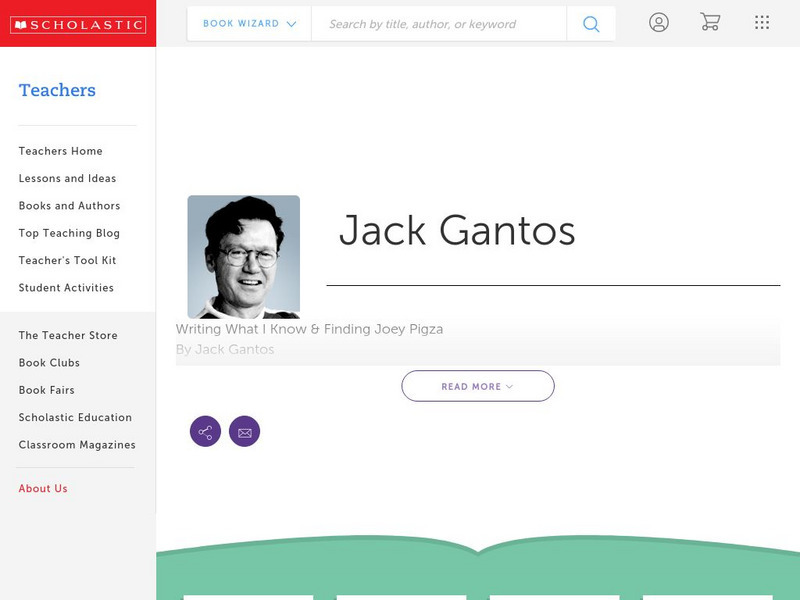Open Books and Authors
The image size is (800, 600).
(x=68, y=206)
